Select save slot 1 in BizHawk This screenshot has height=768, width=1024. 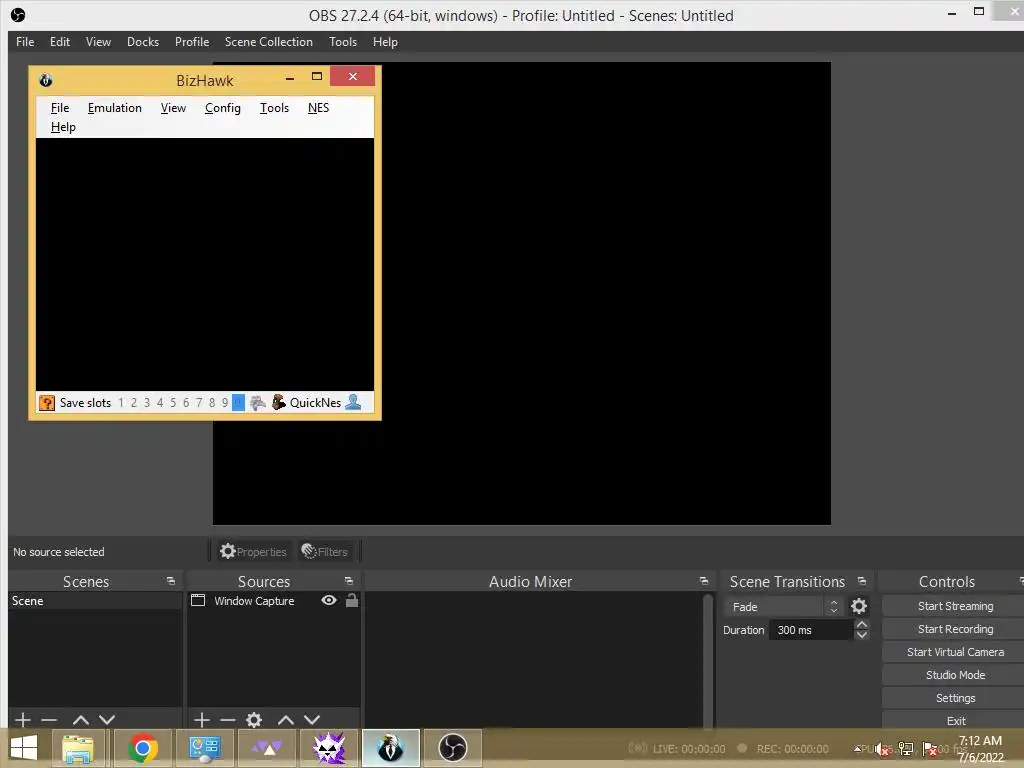(x=121, y=402)
